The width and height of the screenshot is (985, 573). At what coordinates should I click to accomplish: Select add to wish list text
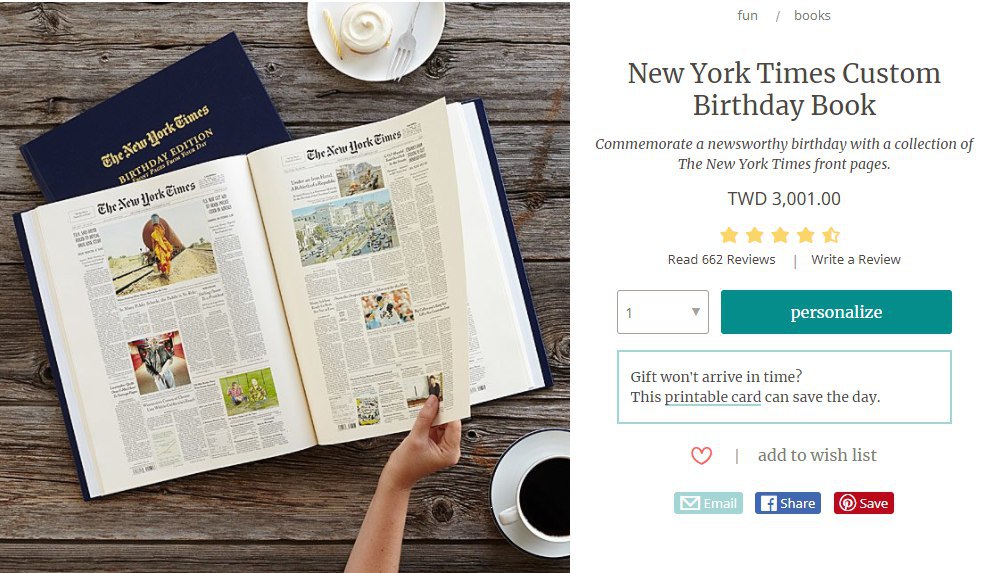(x=816, y=455)
